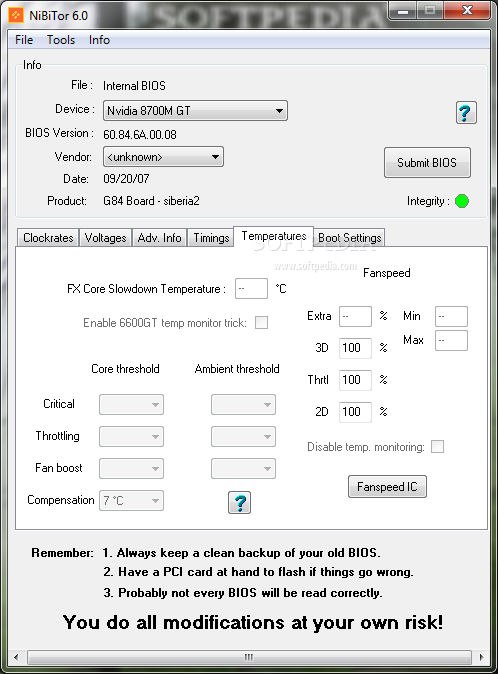Expand the Critical ambient threshold dropdown

click(243, 404)
